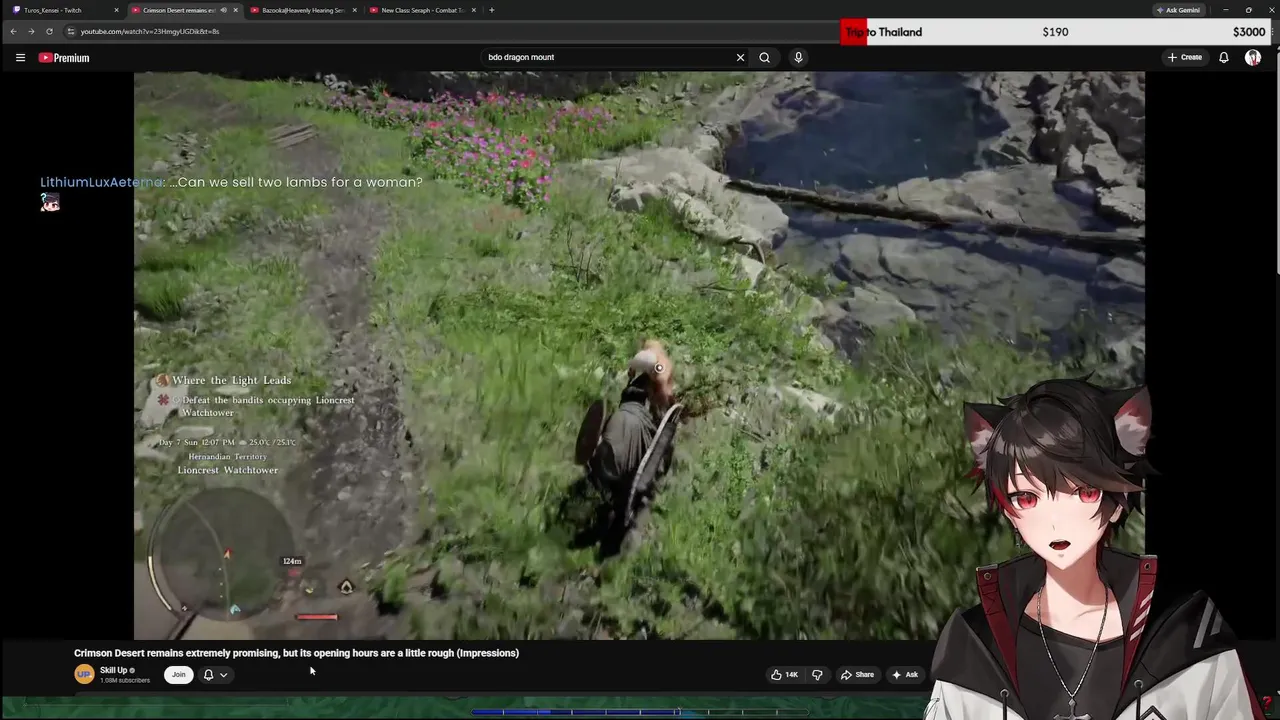The height and width of the screenshot is (720, 1280).
Task: Like the video with 14K likes
Action: [x=784, y=674]
